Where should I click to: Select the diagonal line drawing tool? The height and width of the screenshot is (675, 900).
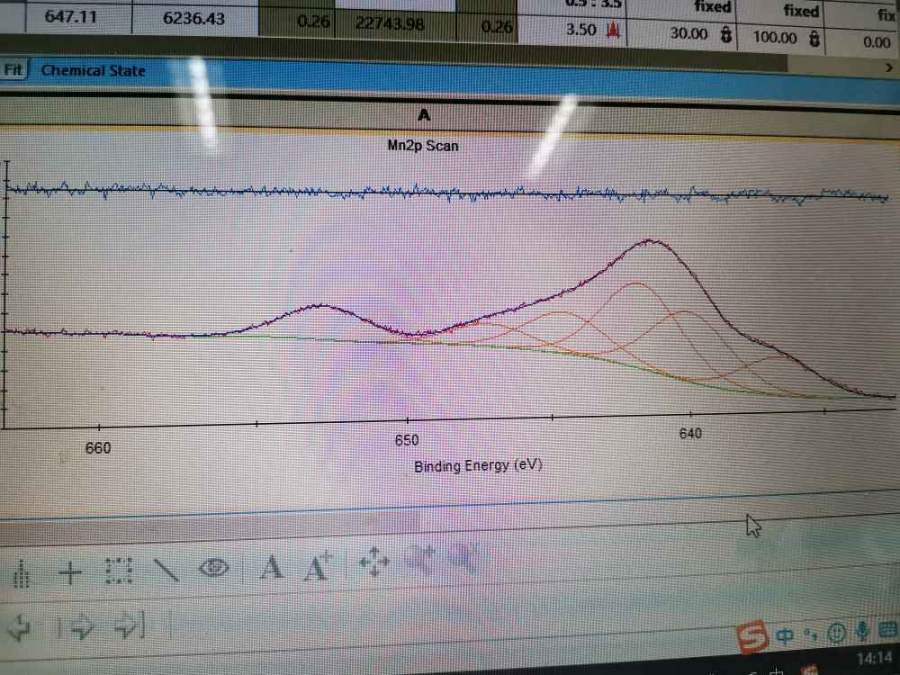pyautogui.click(x=166, y=570)
